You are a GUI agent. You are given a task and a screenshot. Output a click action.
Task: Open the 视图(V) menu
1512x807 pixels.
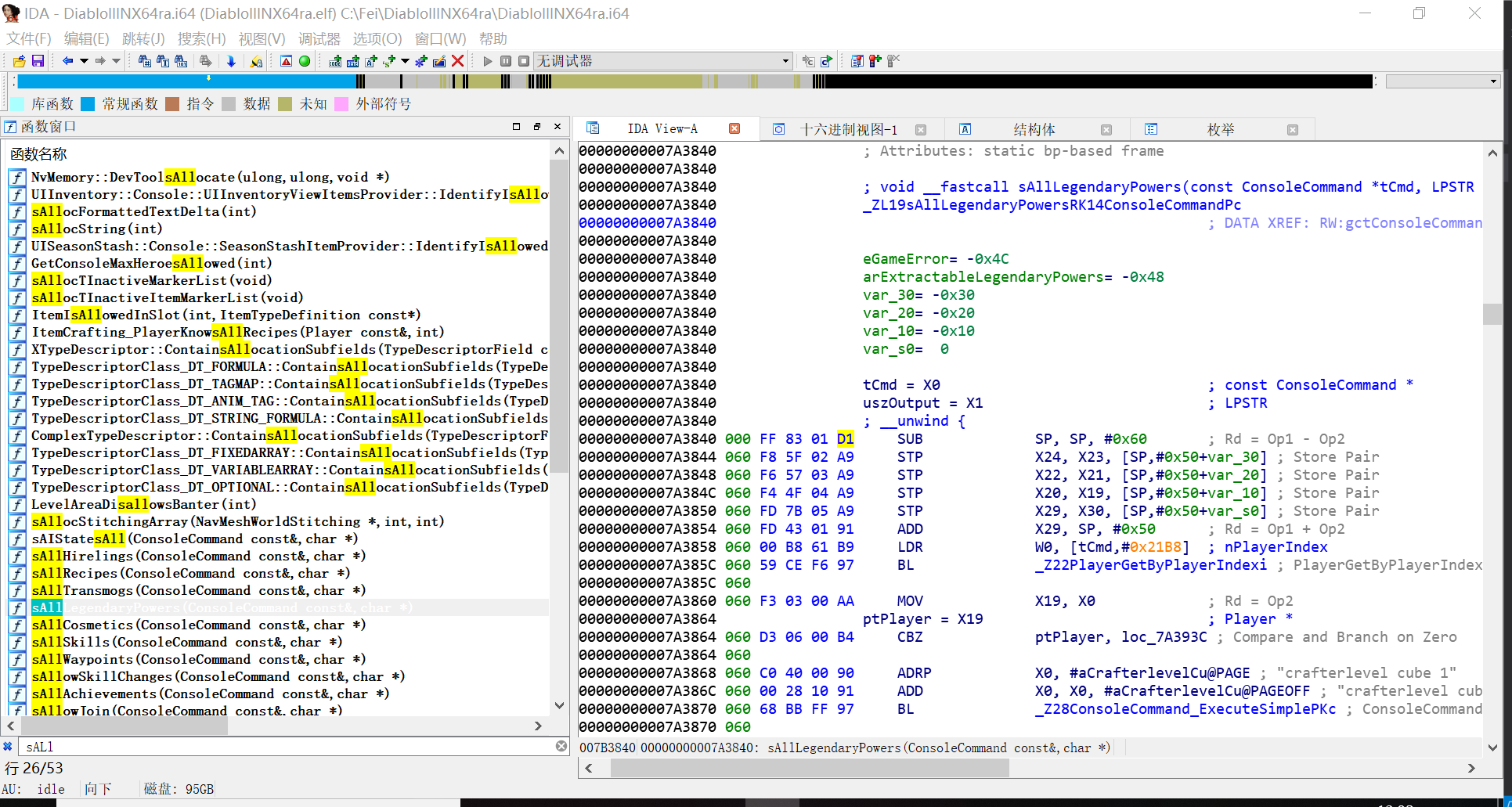(x=262, y=38)
